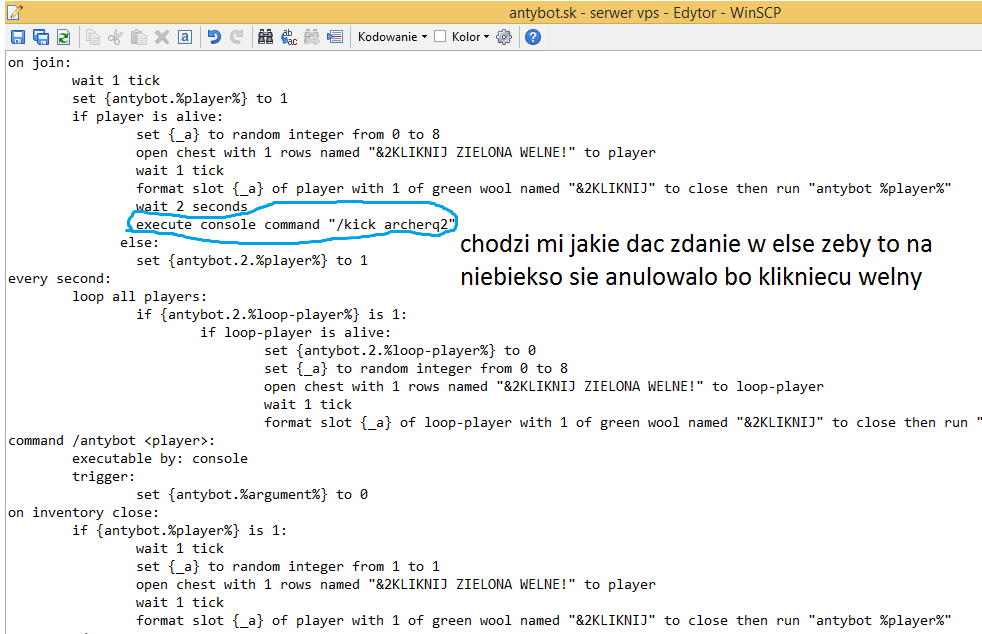Screen dimensions: 982x634
Task: Cut the selection with the scissors icon
Action: tap(116, 37)
